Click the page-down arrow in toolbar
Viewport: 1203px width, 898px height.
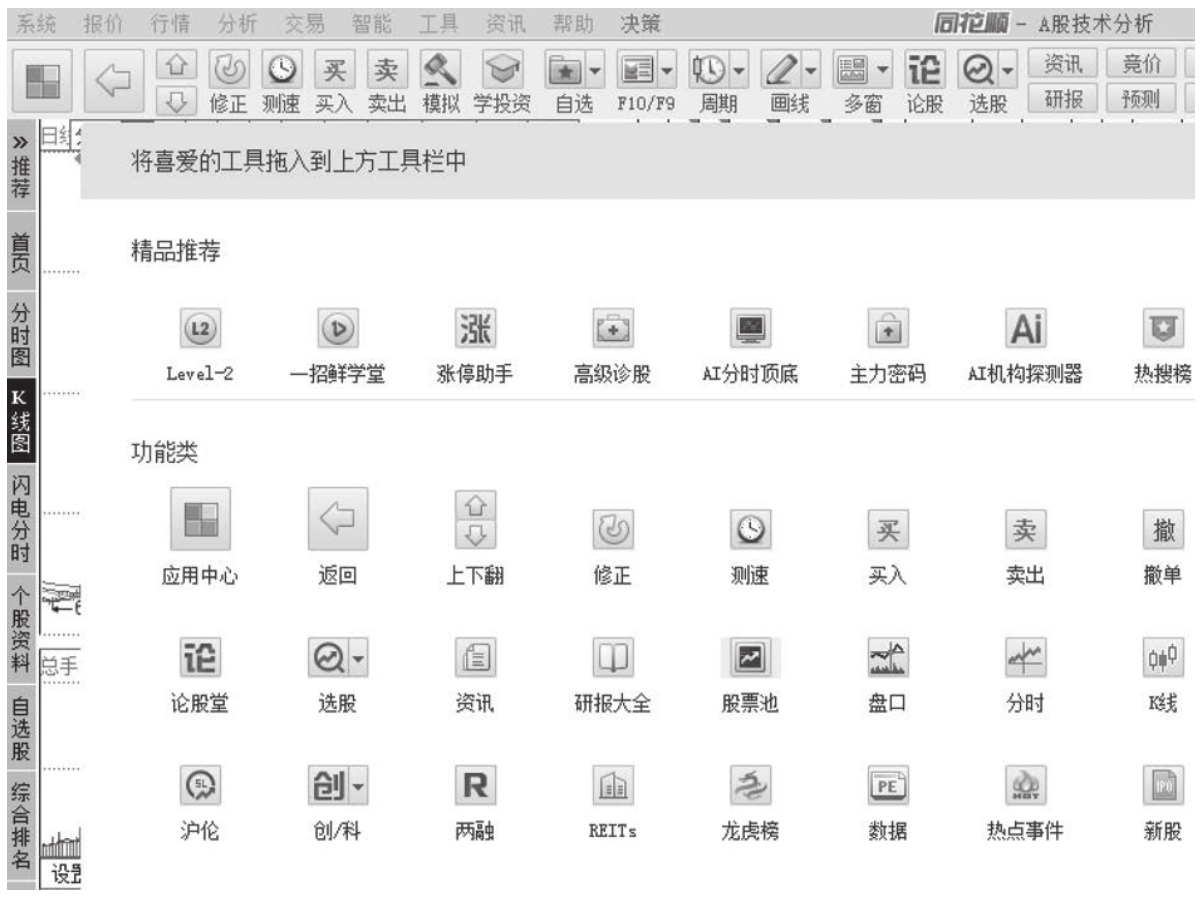[x=176, y=99]
